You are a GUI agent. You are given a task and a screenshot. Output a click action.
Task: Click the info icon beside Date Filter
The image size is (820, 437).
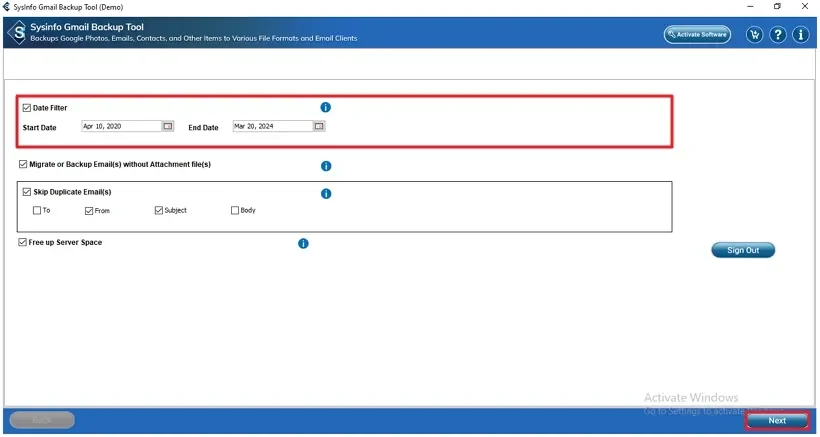pos(325,107)
